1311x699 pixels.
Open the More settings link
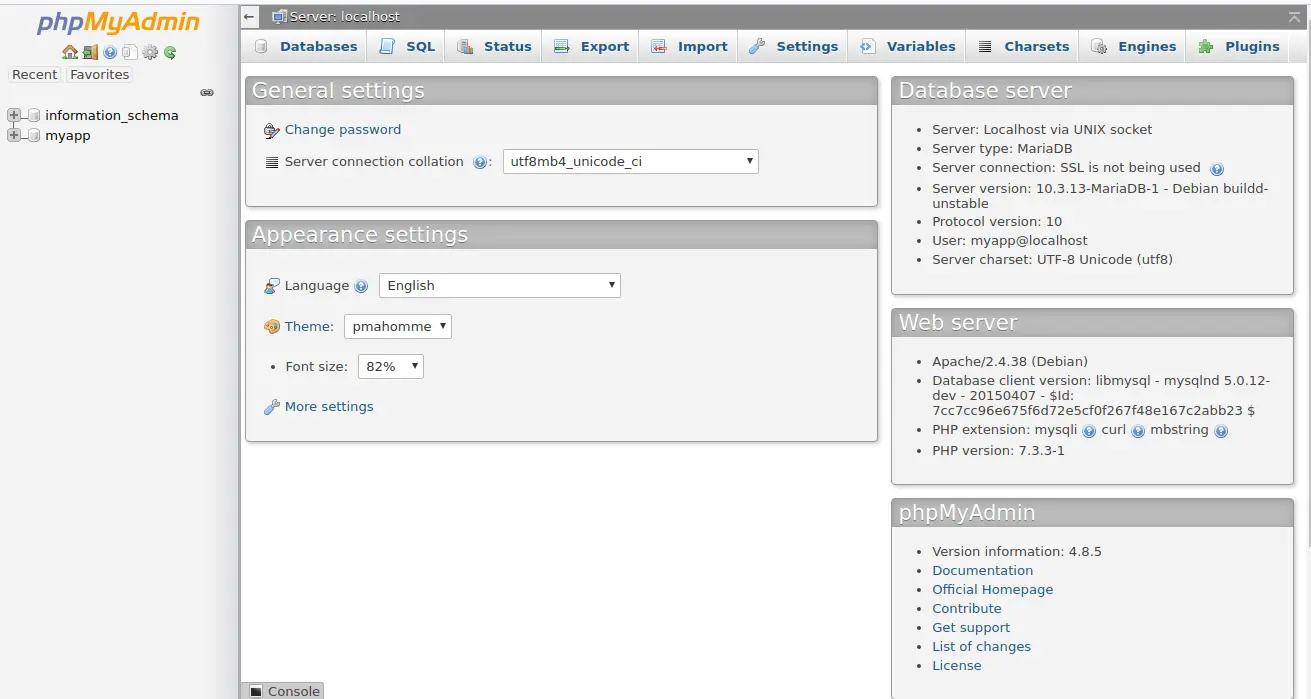[x=329, y=407]
